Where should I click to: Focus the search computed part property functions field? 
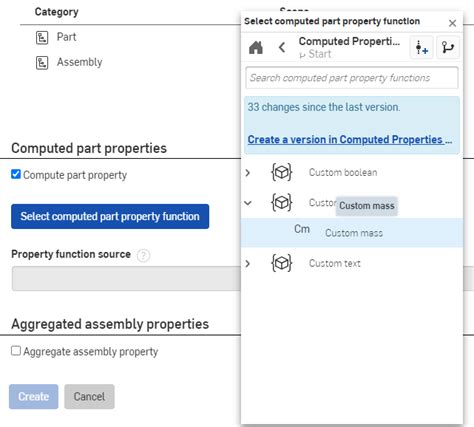[x=352, y=78]
